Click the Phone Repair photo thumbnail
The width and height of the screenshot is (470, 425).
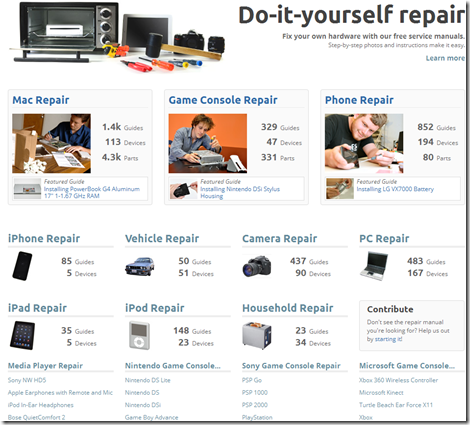click(x=364, y=143)
